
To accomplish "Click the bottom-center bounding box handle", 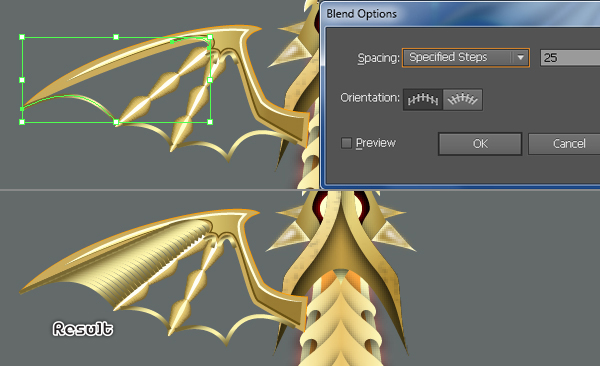I will pos(116,122).
